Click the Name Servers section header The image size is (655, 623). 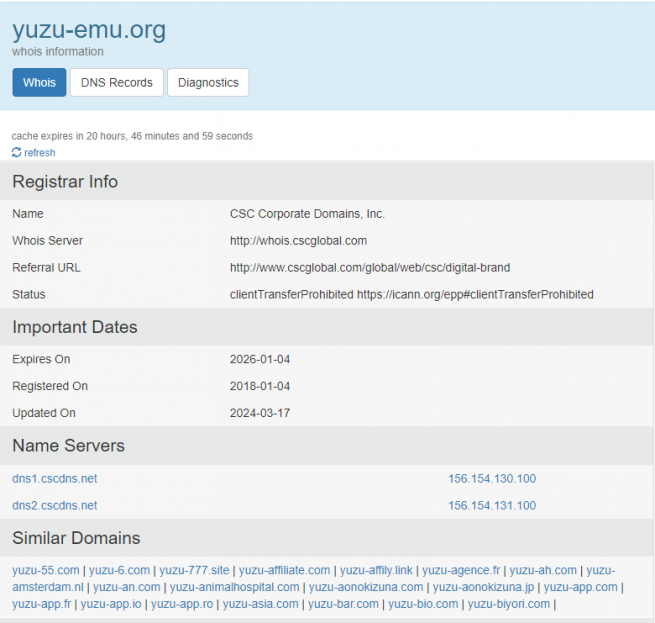69,446
